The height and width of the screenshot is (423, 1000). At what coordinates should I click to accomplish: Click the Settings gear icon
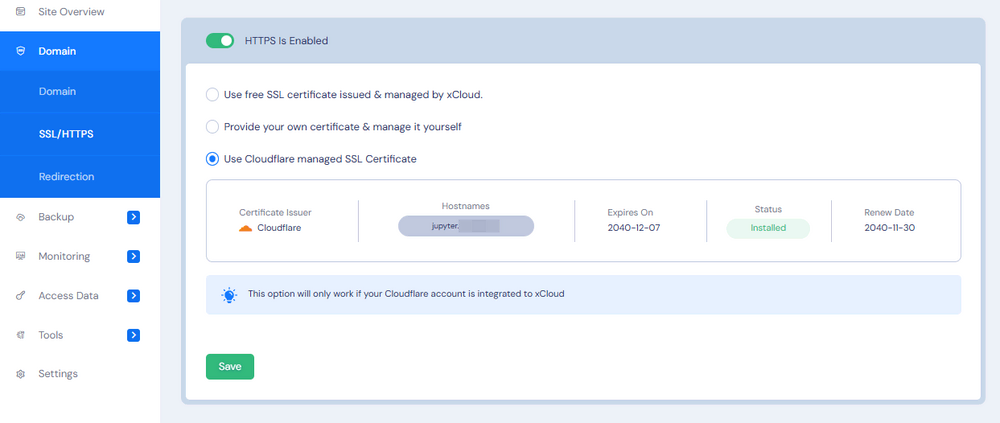(20, 374)
